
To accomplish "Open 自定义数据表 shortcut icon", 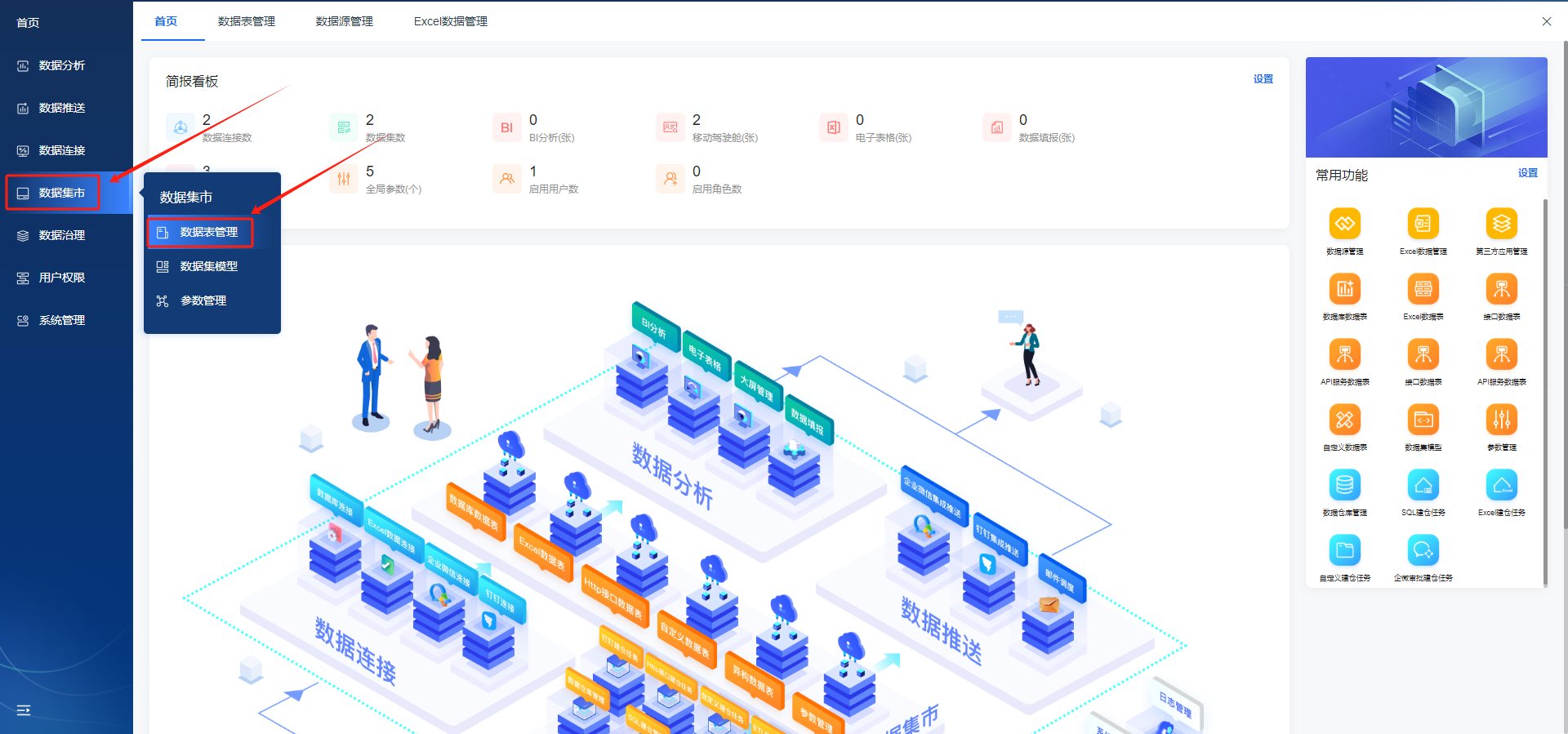I will 1344,420.
